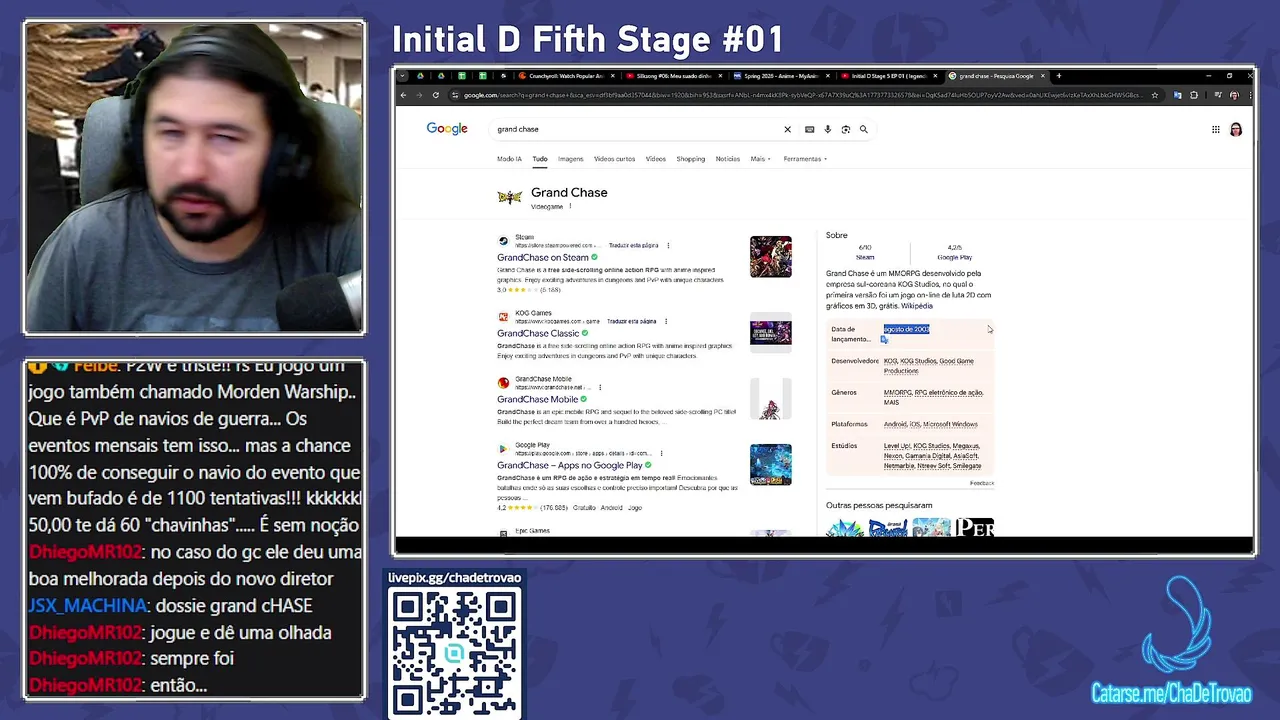Click Traduzir esta página for KOG Games
Screen dimensions: 1280x720
[x=631, y=321]
